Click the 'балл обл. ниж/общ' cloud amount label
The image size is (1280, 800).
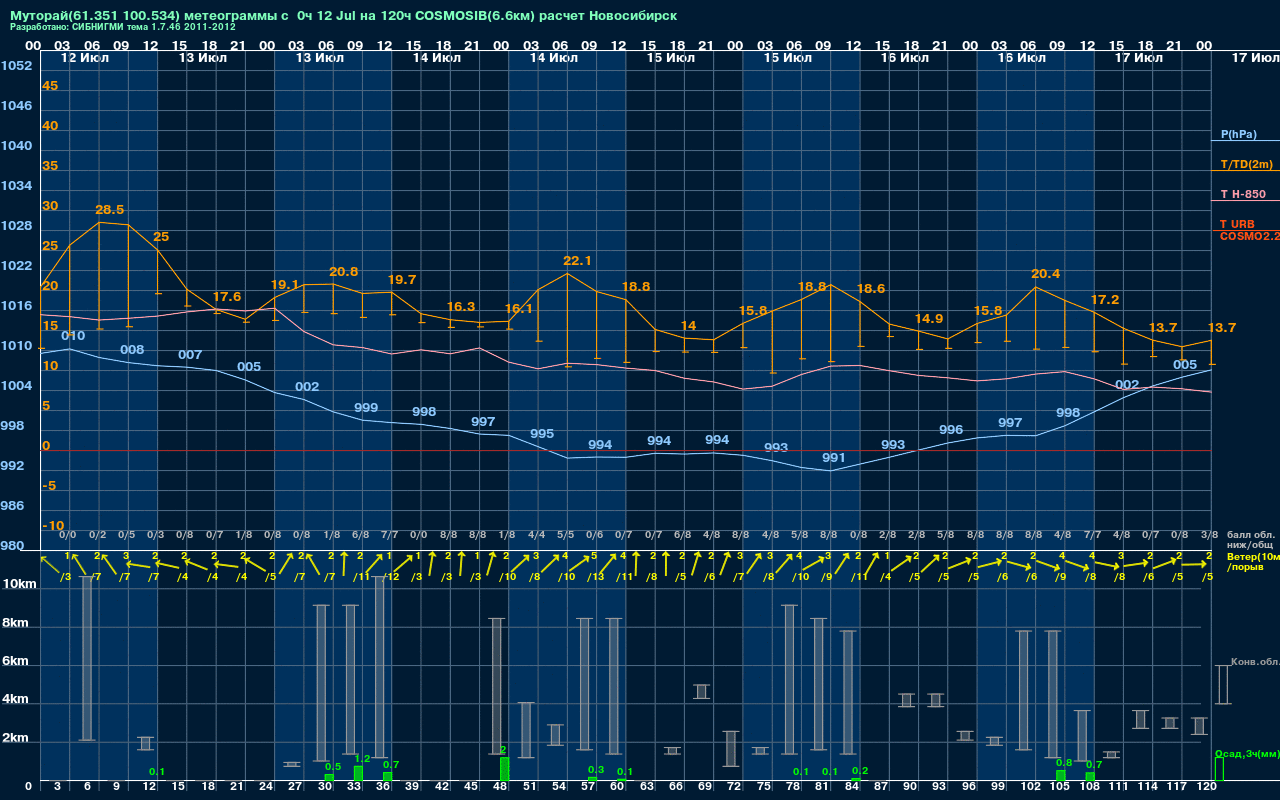(1249, 539)
